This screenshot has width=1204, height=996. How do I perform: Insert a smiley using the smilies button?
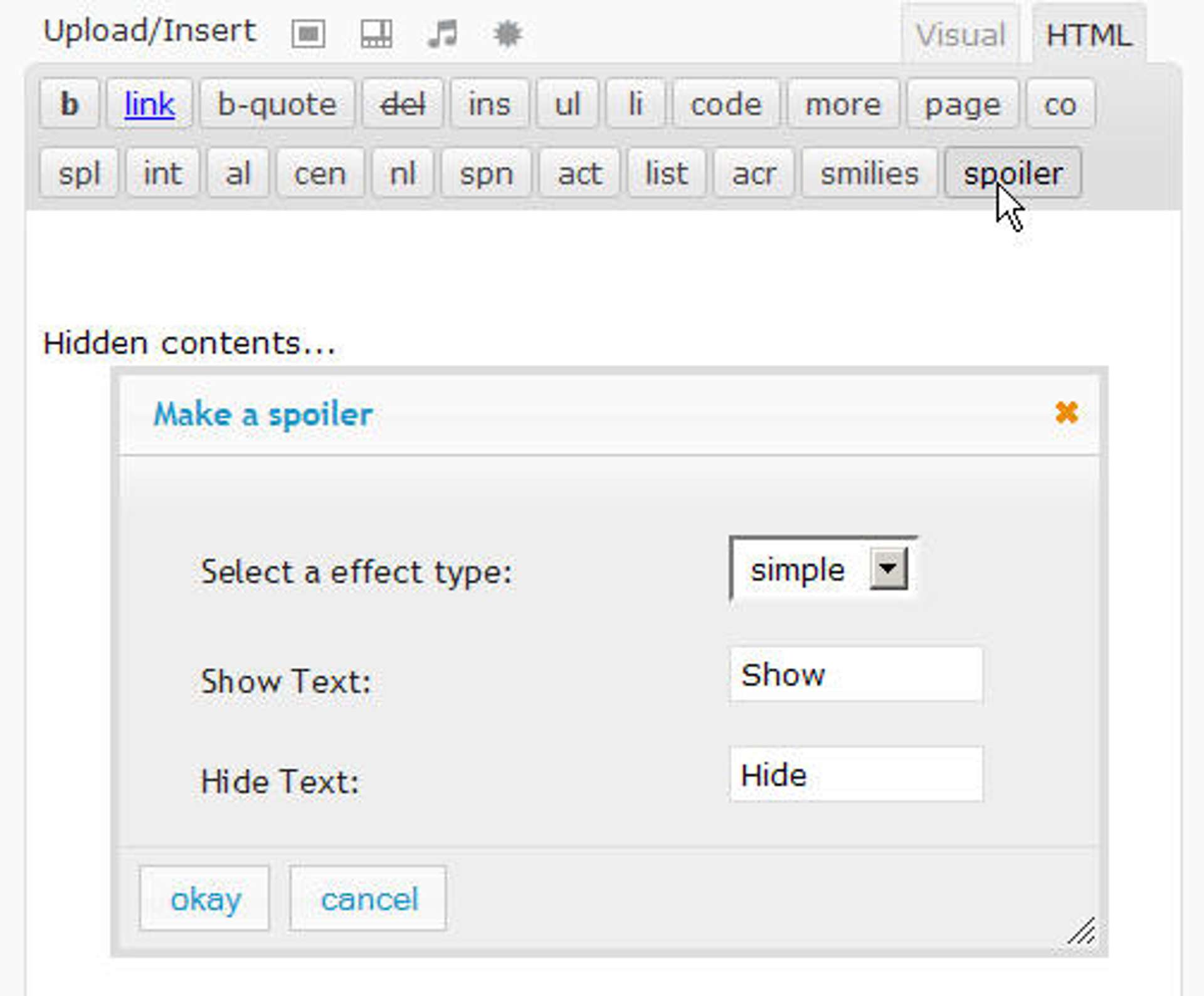(870, 174)
